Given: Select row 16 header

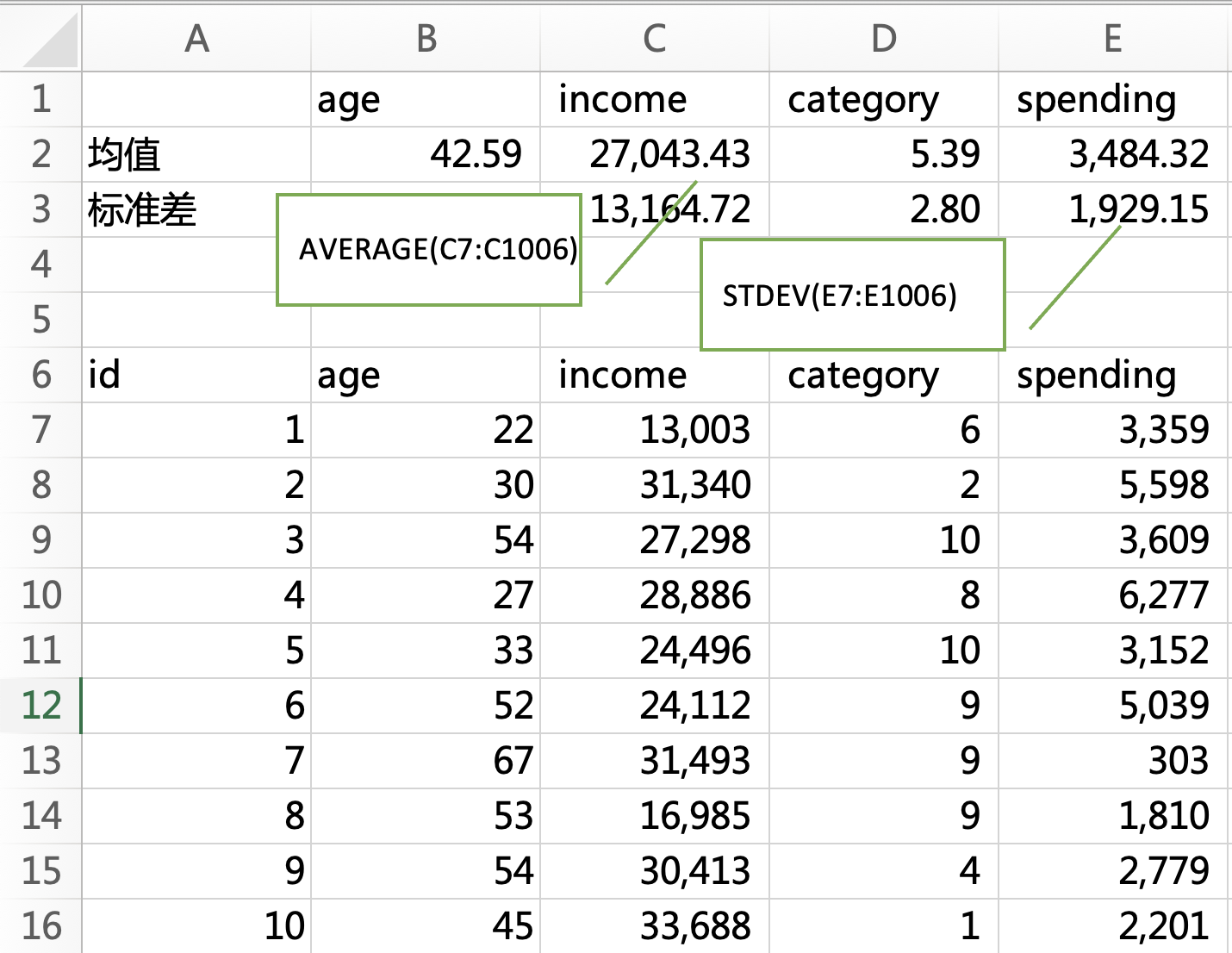Looking at the screenshot, I should click(x=40, y=926).
